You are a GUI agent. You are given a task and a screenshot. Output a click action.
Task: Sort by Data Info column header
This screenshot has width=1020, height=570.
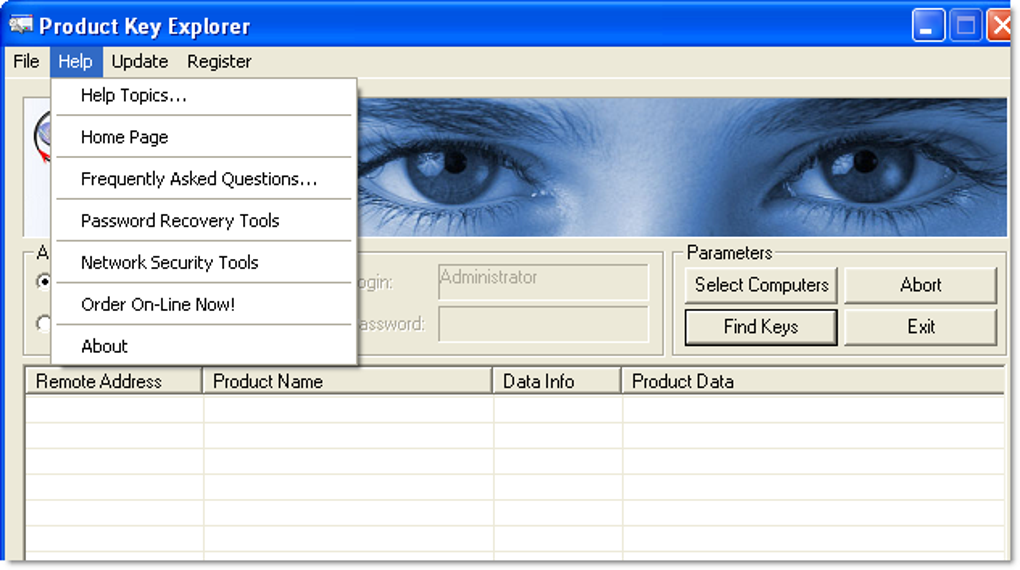[557, 381]
